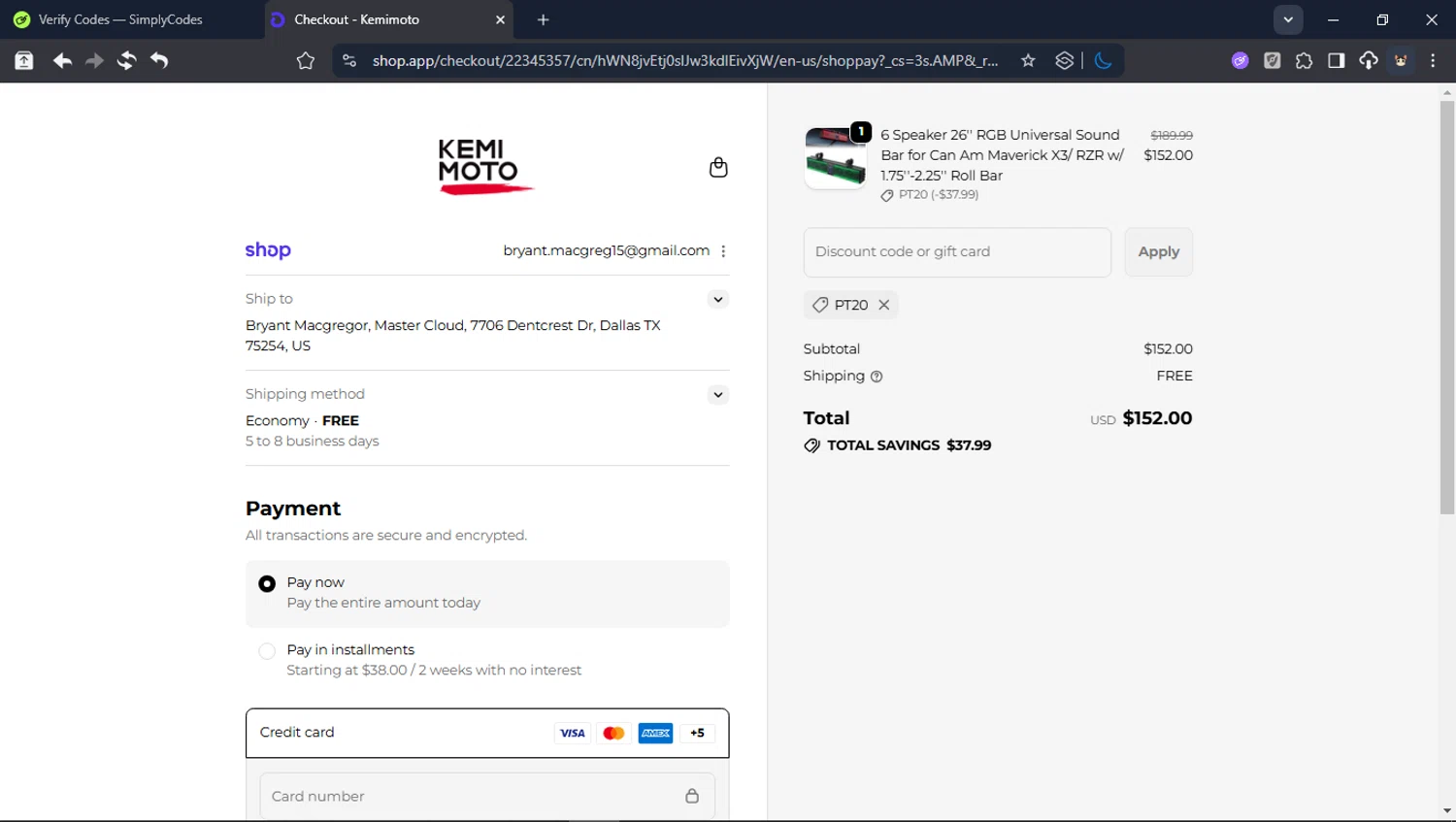1456x822 pixels.
Task: Remove the PT20 discount code
Action: (883, 305)
